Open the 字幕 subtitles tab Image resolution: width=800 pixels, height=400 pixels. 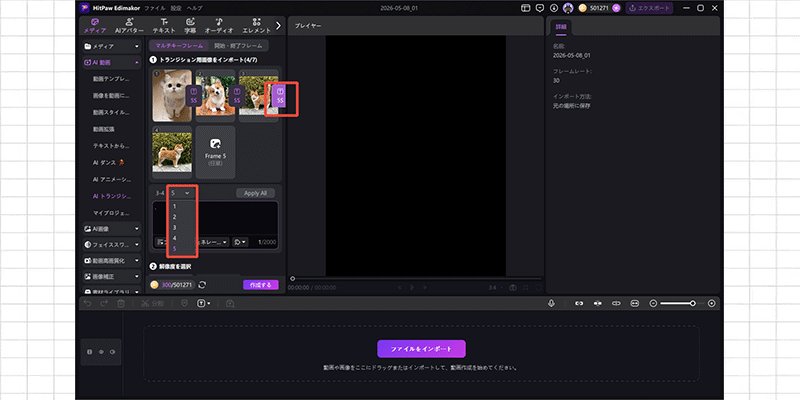coord(190,26)
